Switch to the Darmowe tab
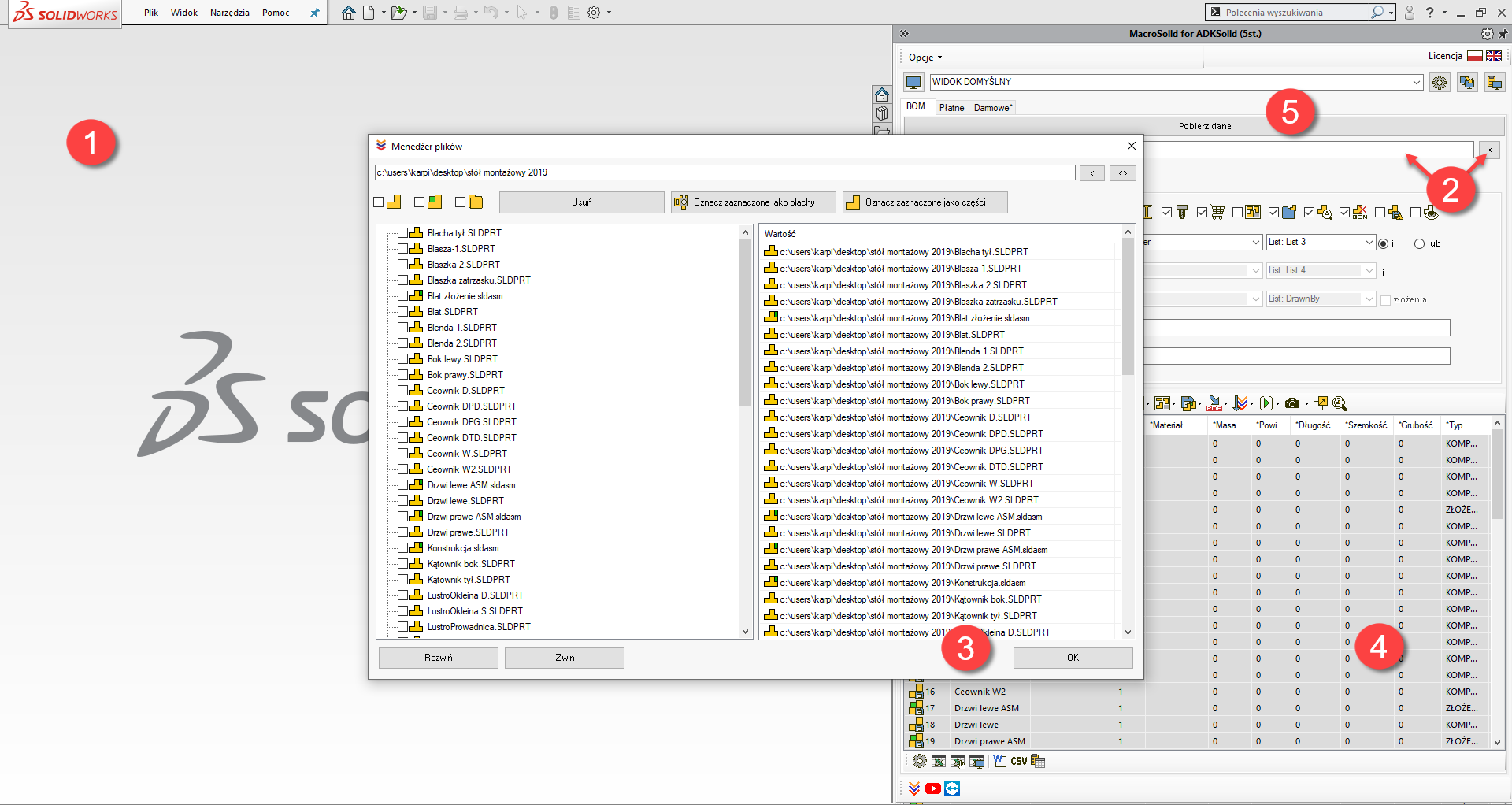The height and width of the screenshot is (805, 1512). [x=993, y=108]
